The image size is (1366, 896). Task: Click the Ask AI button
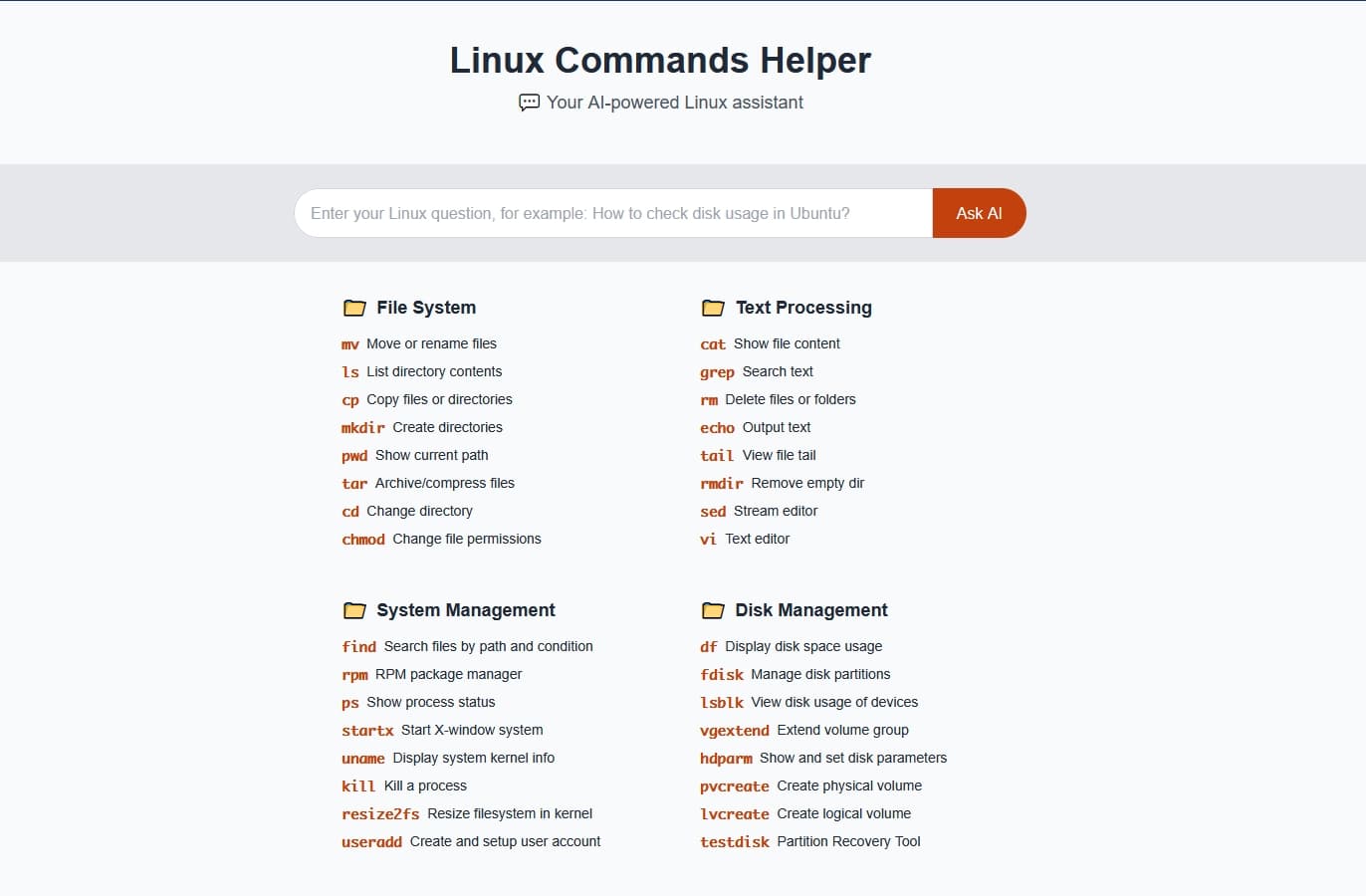tap(979, 213)
